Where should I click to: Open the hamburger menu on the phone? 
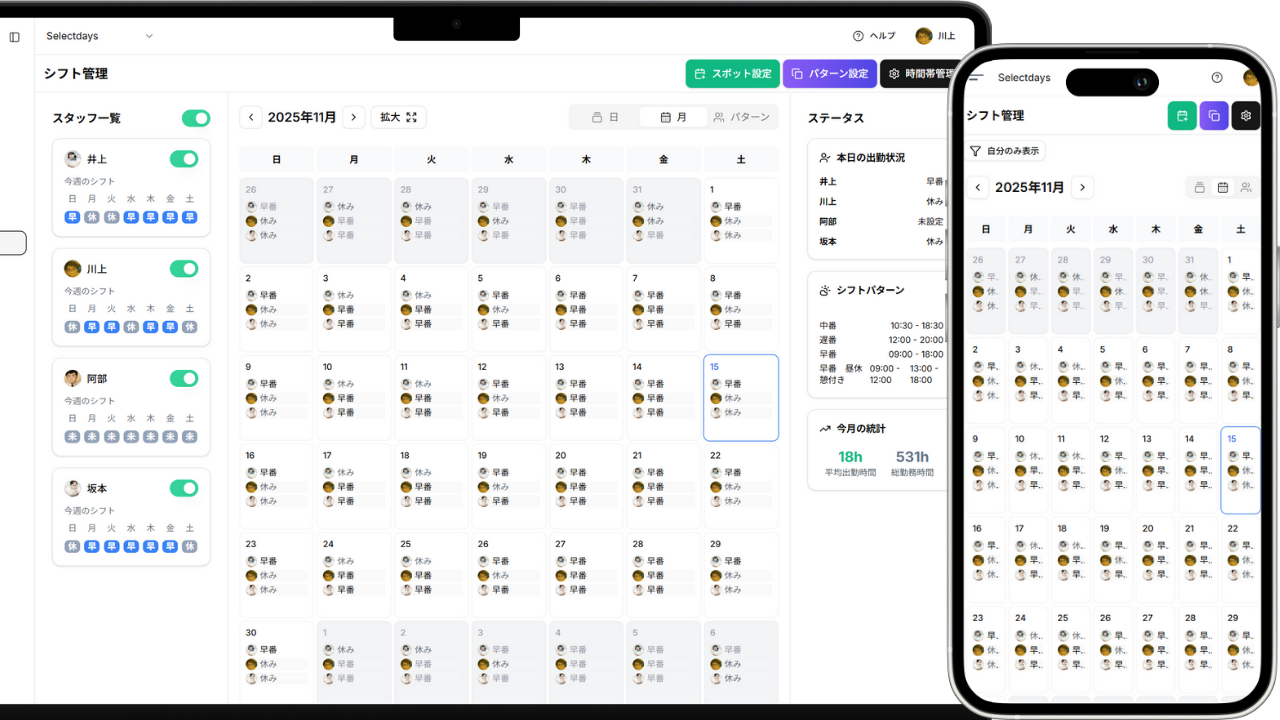click(x=976, y=77)
